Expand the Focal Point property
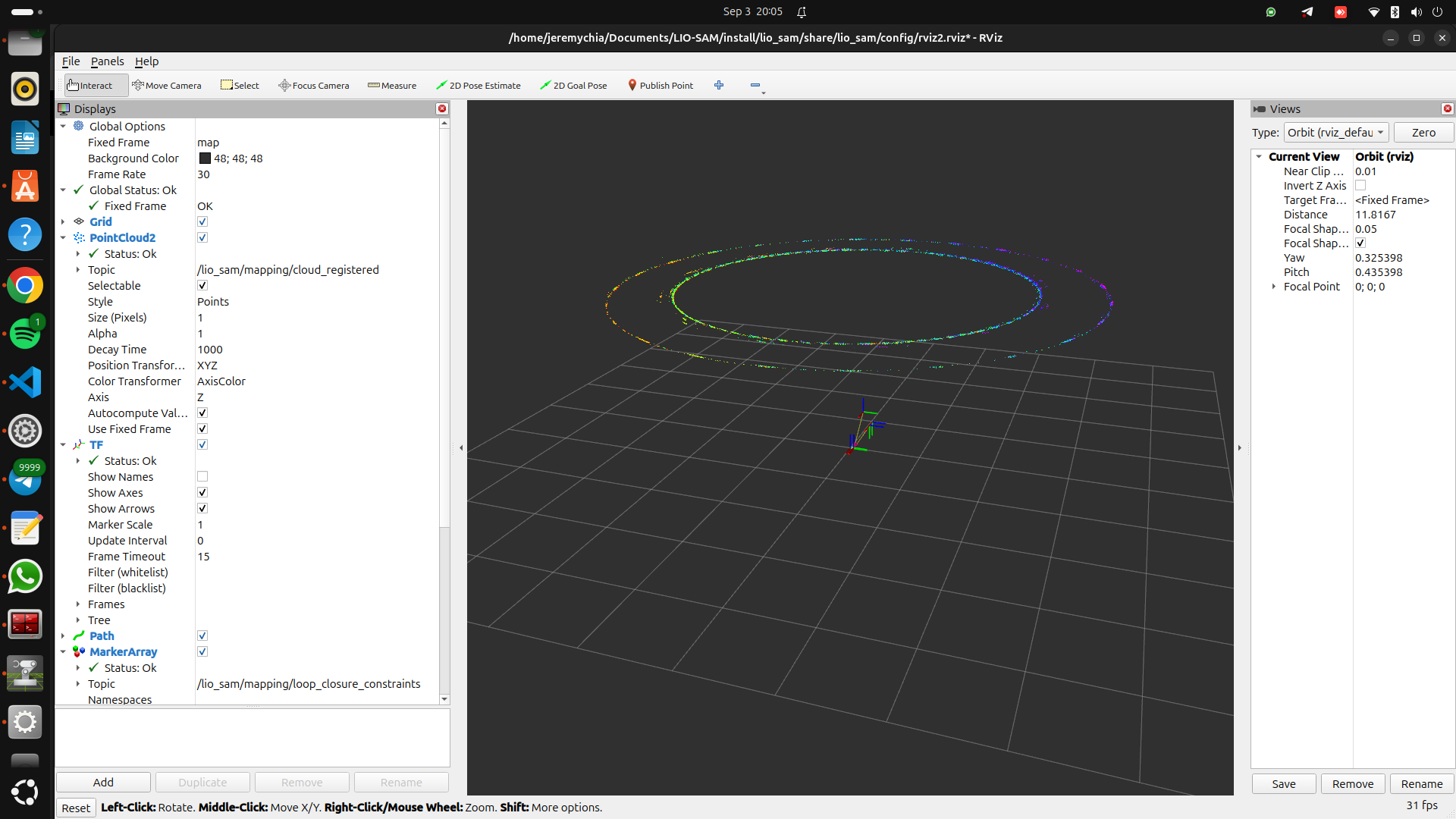 1274,287
